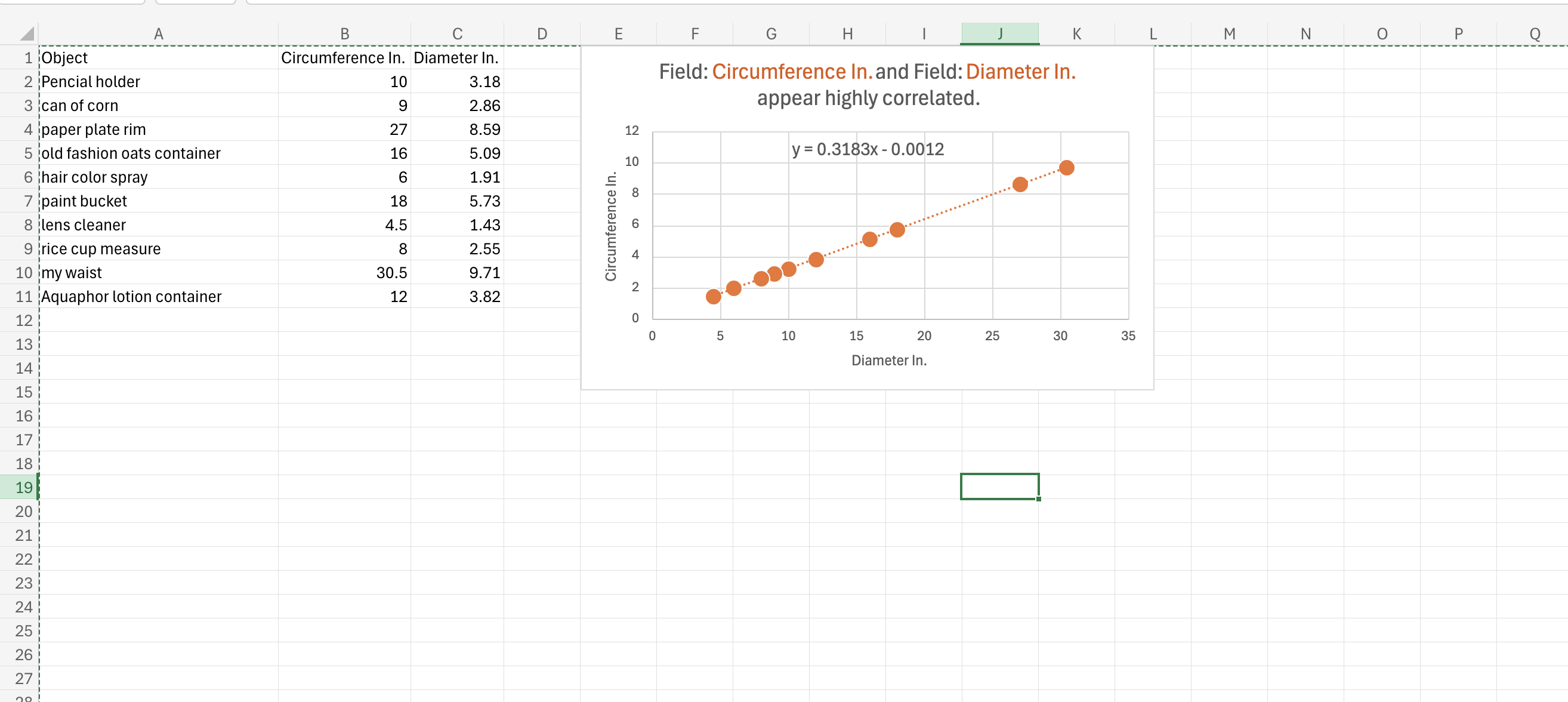
Task: Select the Diameter In. horizontal axis title
Action: coord(889,360)
